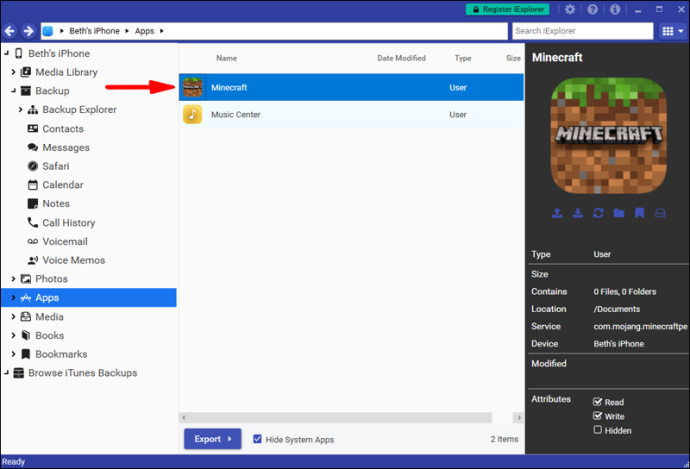
Task: Sort list by Date Modified column
Action: 401,58
